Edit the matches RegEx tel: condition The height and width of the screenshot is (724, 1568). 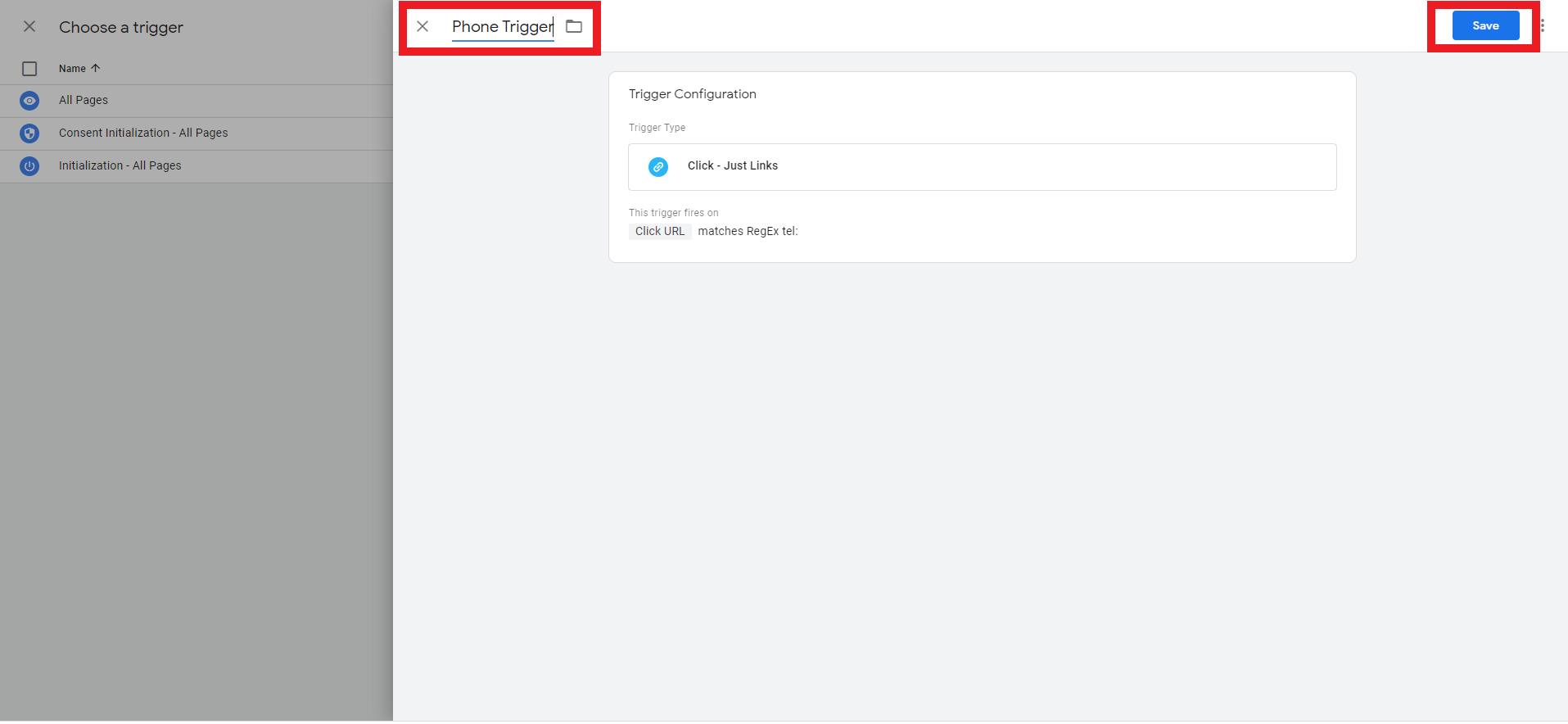click(748, 232)
